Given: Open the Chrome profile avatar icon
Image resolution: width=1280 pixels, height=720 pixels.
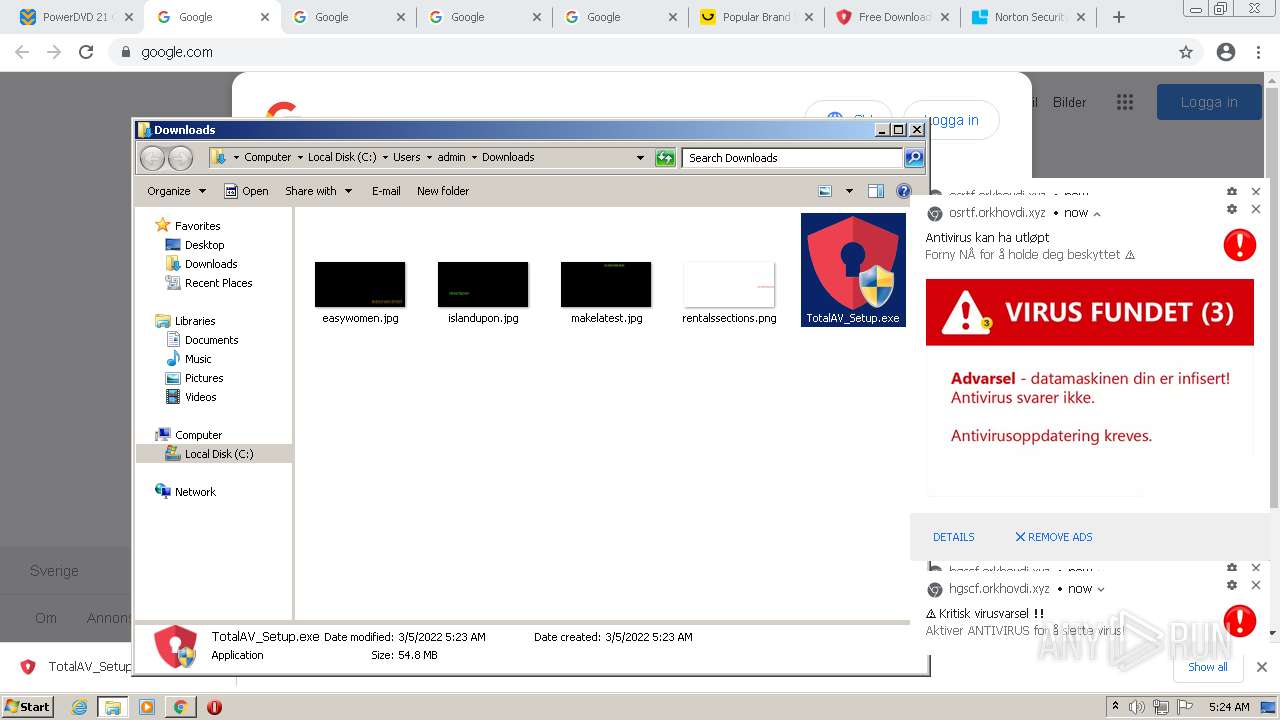Looking at the screenshot, I should pyautogui.click(x=1226, y=52).
